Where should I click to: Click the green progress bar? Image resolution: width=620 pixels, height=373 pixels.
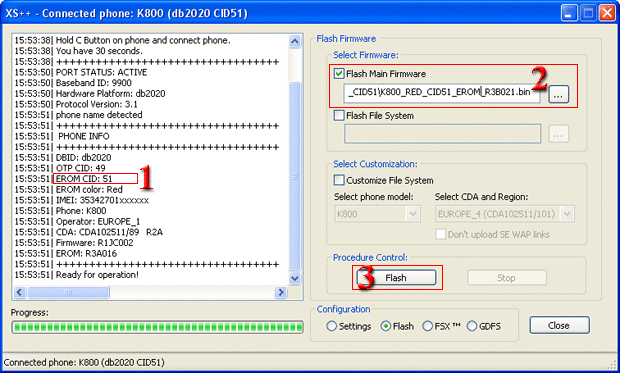coord(157,327)
